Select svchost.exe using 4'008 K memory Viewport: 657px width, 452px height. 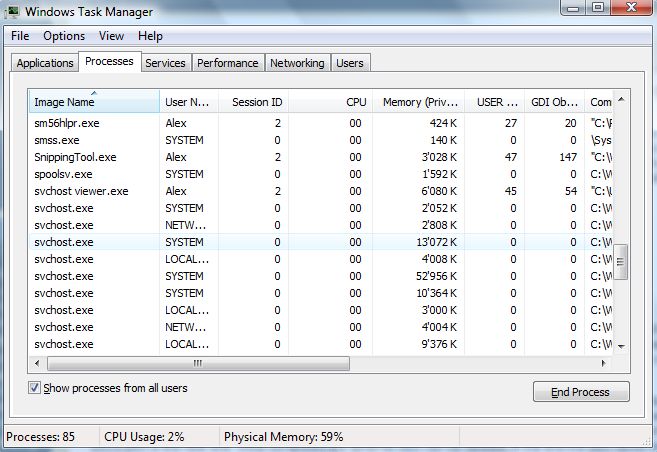pos(321,259)
